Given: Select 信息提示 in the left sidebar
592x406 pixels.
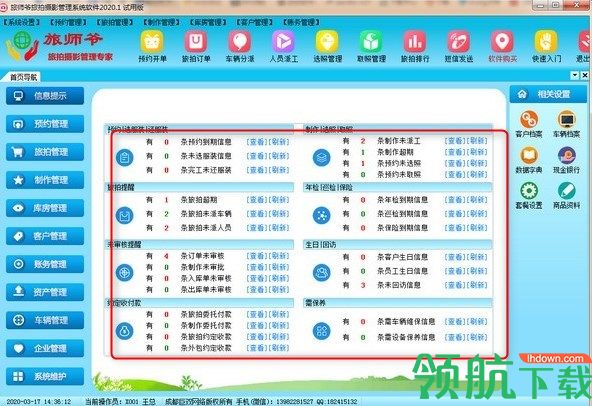Looking at the screenshot, I should 45,96.
